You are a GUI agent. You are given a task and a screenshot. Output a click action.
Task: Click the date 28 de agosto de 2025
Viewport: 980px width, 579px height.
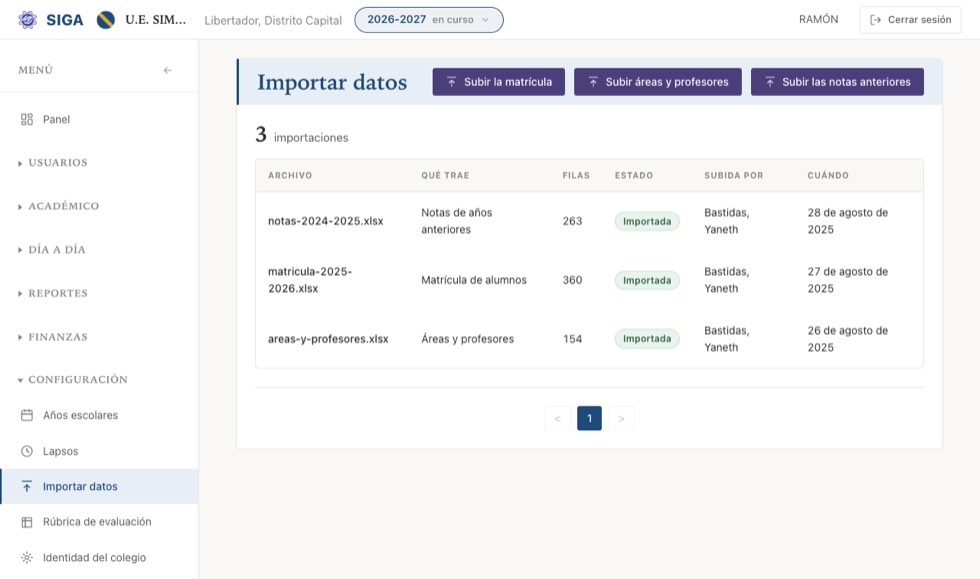pyautogui.click(x=848, y=221)
